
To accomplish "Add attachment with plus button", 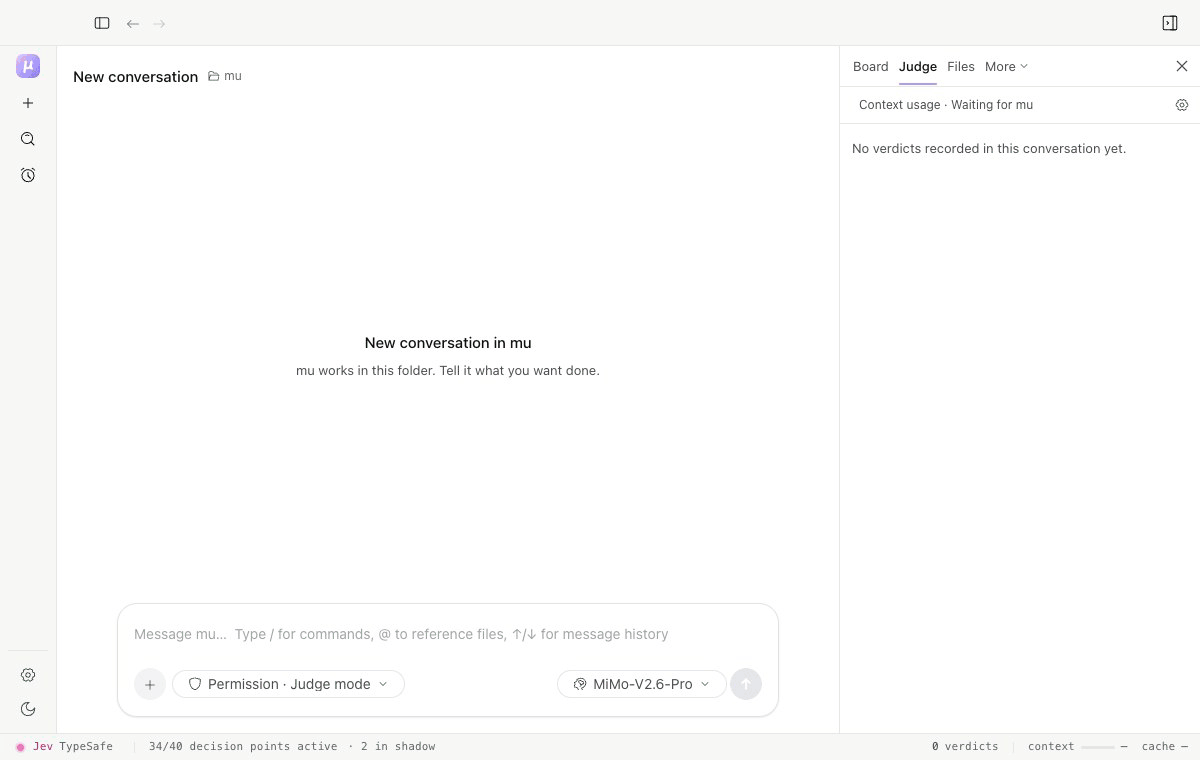I will point(150,684).
